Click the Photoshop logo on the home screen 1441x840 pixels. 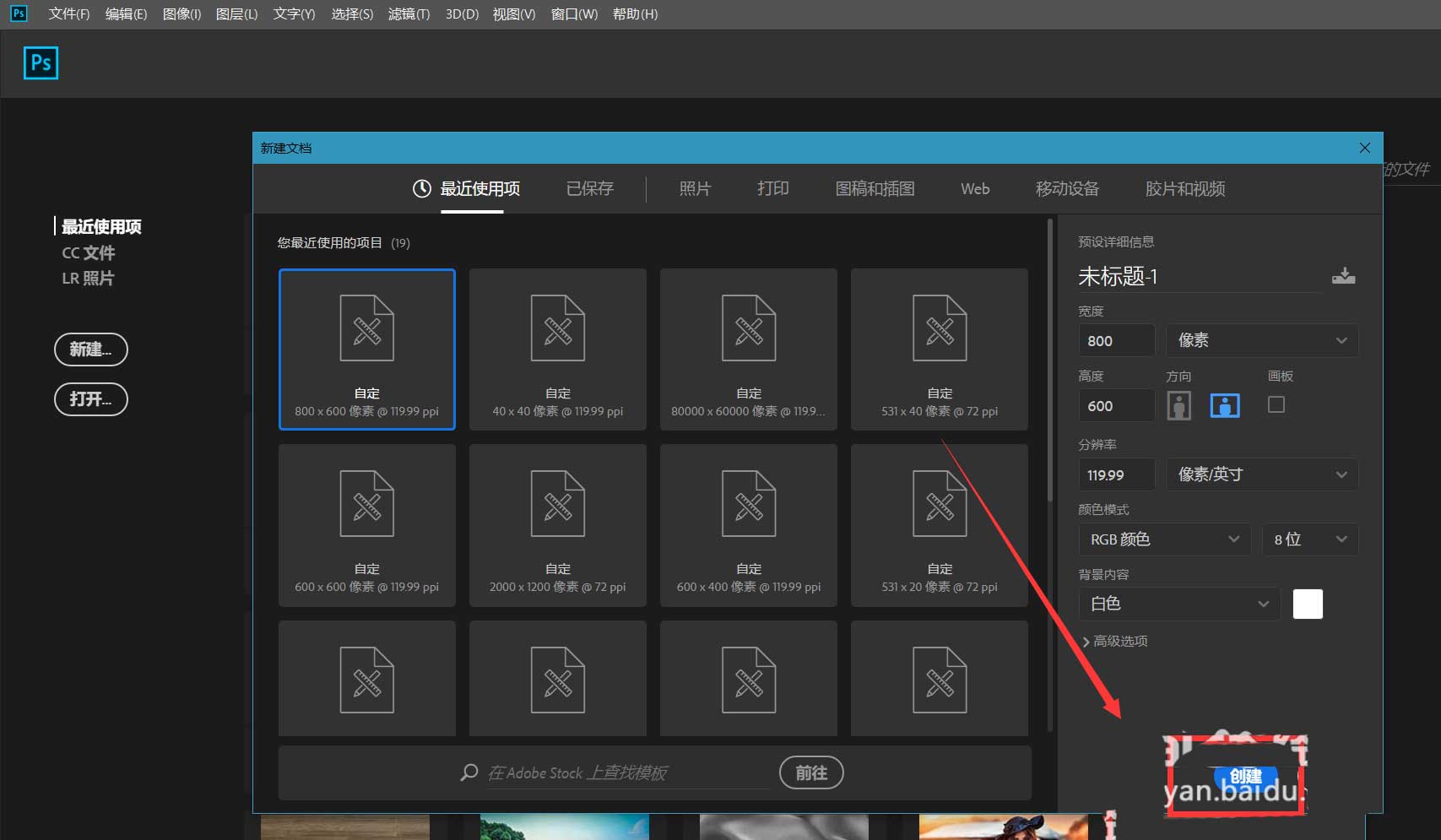coord(41,63)
